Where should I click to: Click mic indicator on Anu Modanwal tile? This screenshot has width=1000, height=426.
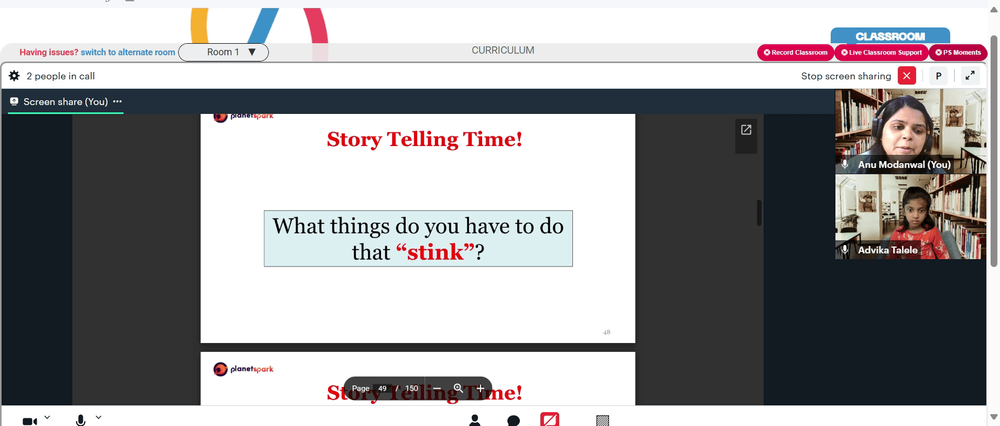click(x=845, y=165)
